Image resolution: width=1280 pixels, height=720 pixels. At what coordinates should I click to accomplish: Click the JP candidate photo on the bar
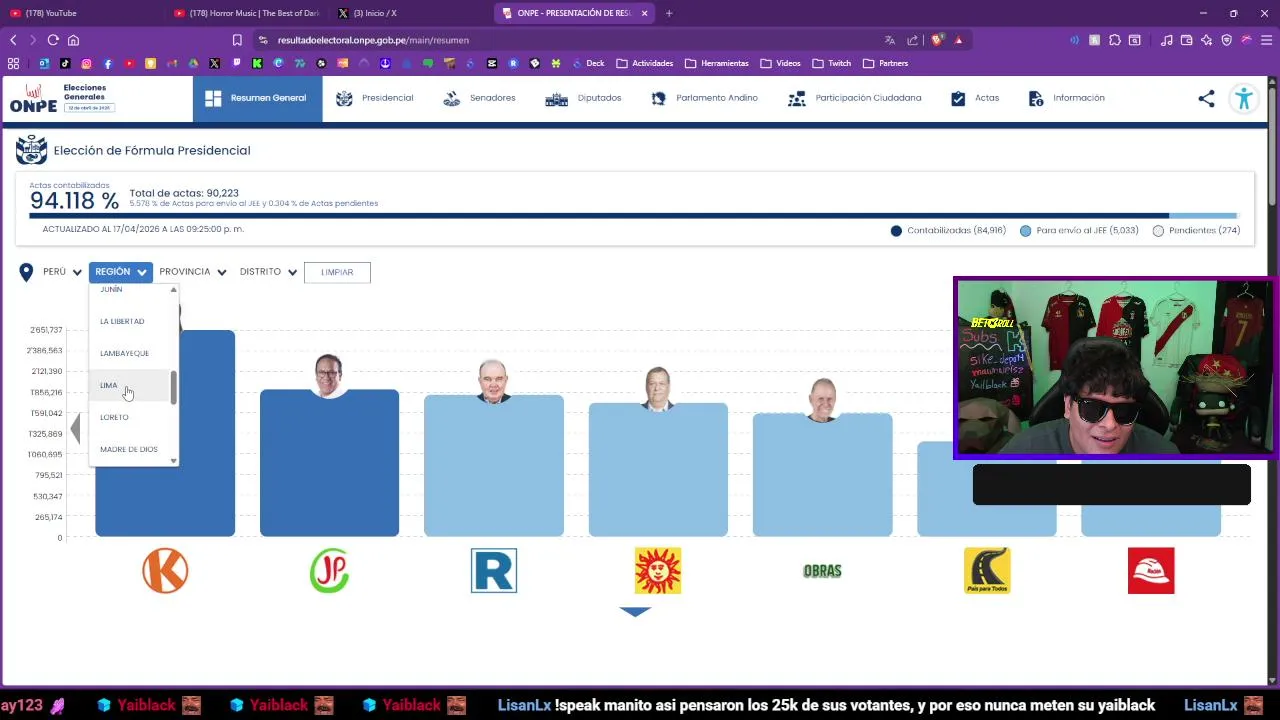329,375
